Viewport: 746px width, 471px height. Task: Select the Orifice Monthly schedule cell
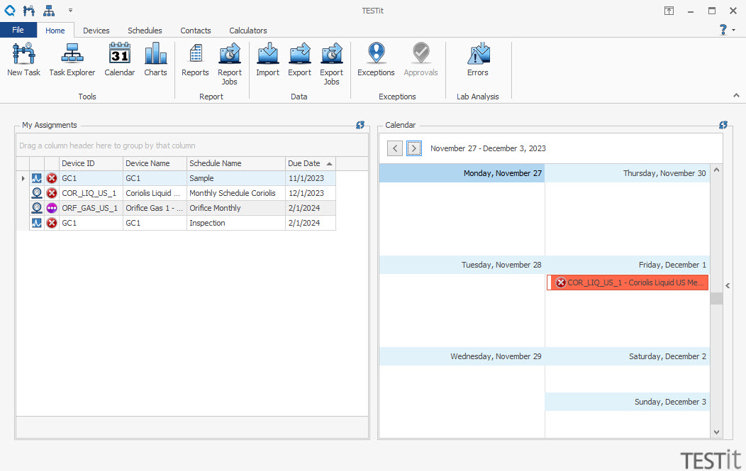point(236,208)
